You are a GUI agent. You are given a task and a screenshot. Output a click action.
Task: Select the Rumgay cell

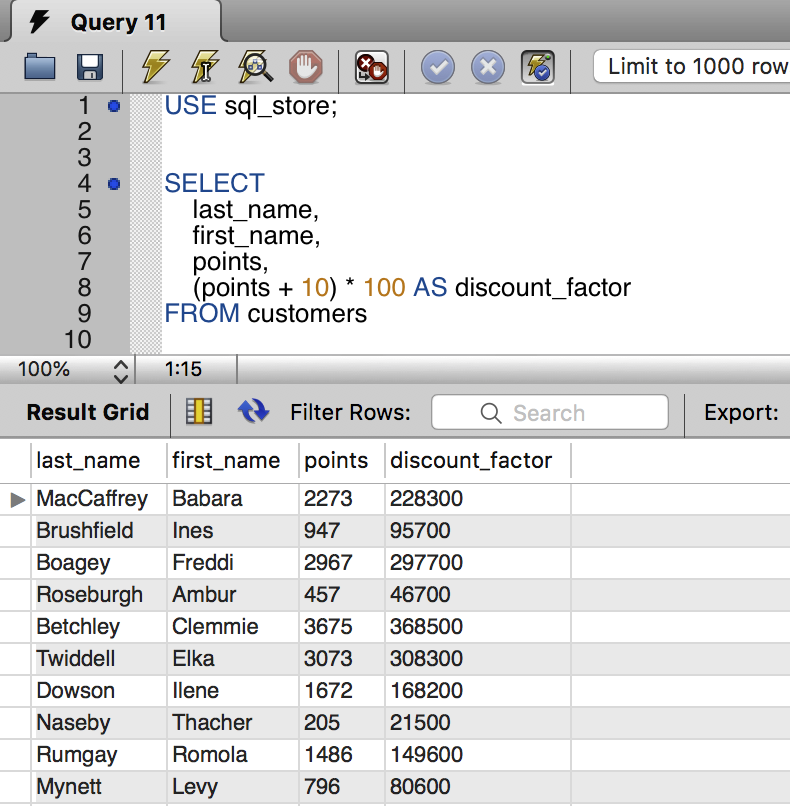click(x=99, y=755)
